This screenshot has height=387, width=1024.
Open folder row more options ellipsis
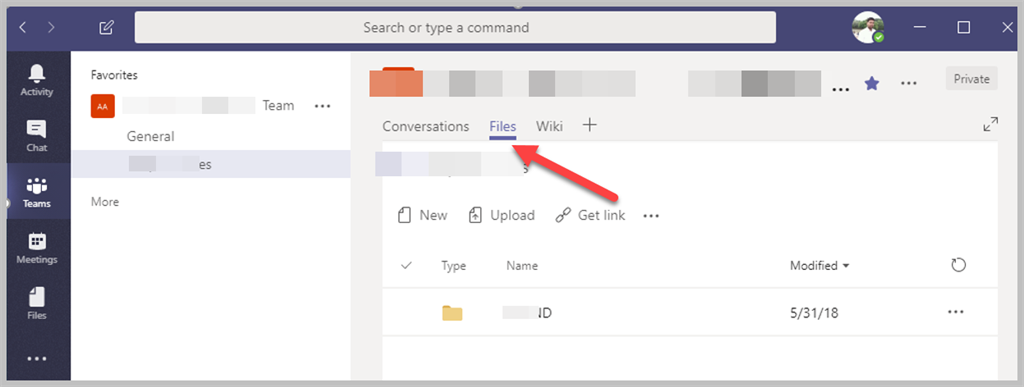[955, 312]
